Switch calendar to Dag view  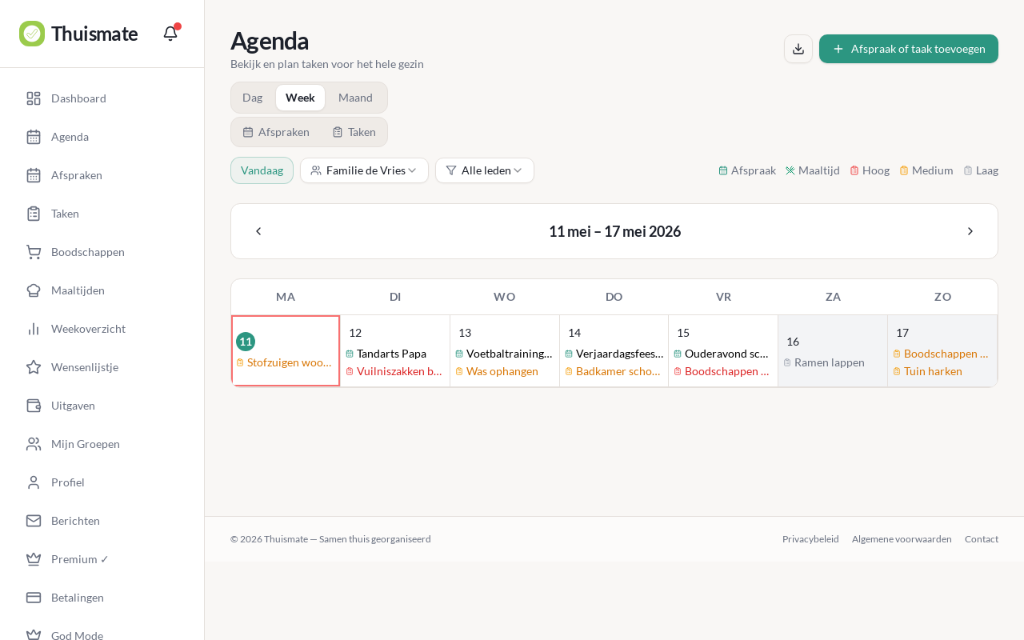coord(253,98)
